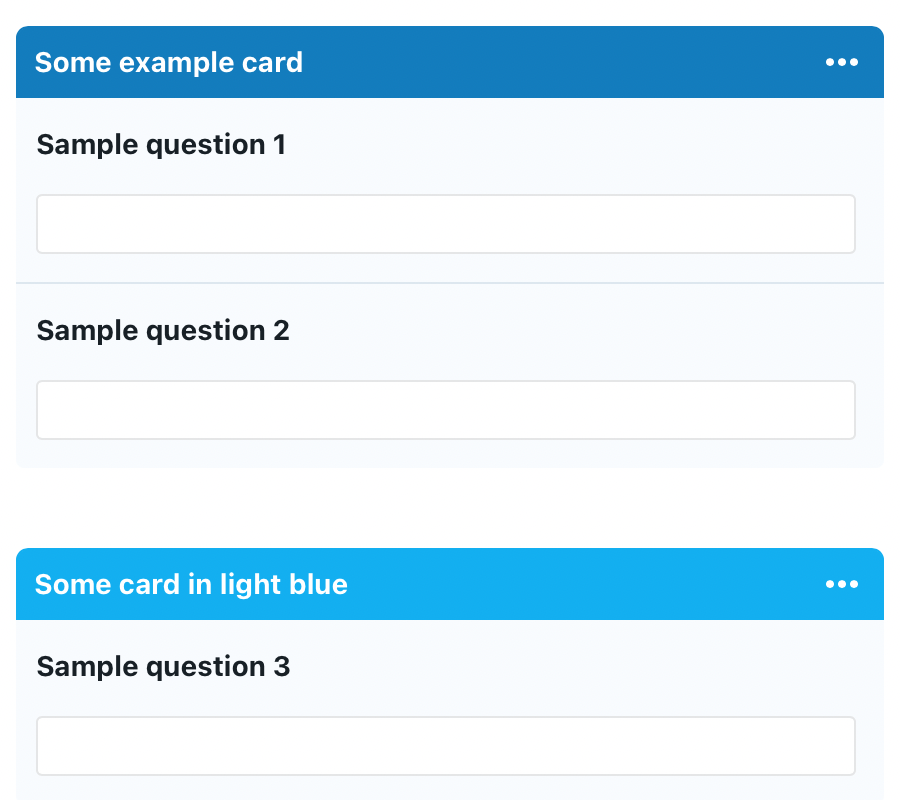Click the "Some card in light blue" title
The height and width of the screenshot is (800, 900).
(x=191, y=584)
